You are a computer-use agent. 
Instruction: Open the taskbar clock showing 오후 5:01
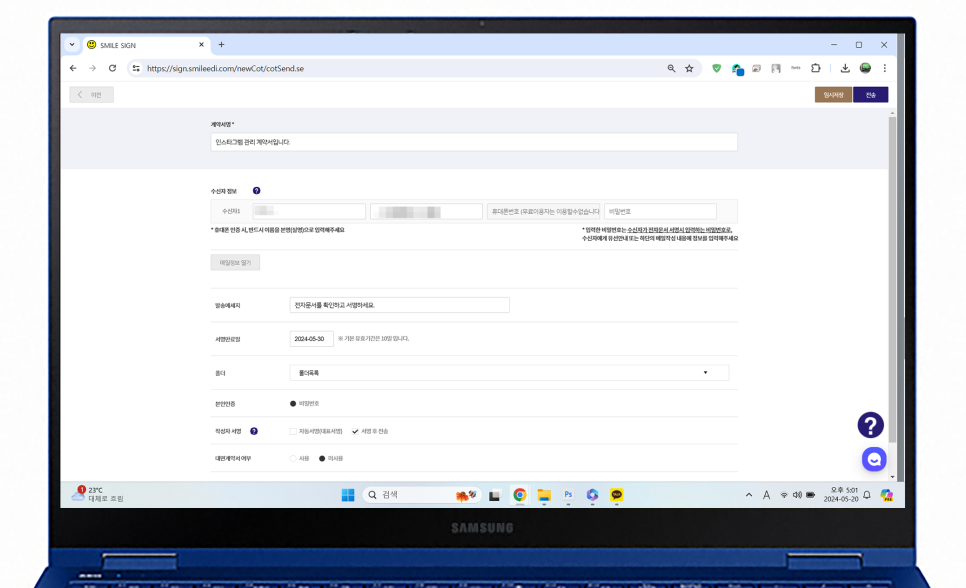pos(841,494)
